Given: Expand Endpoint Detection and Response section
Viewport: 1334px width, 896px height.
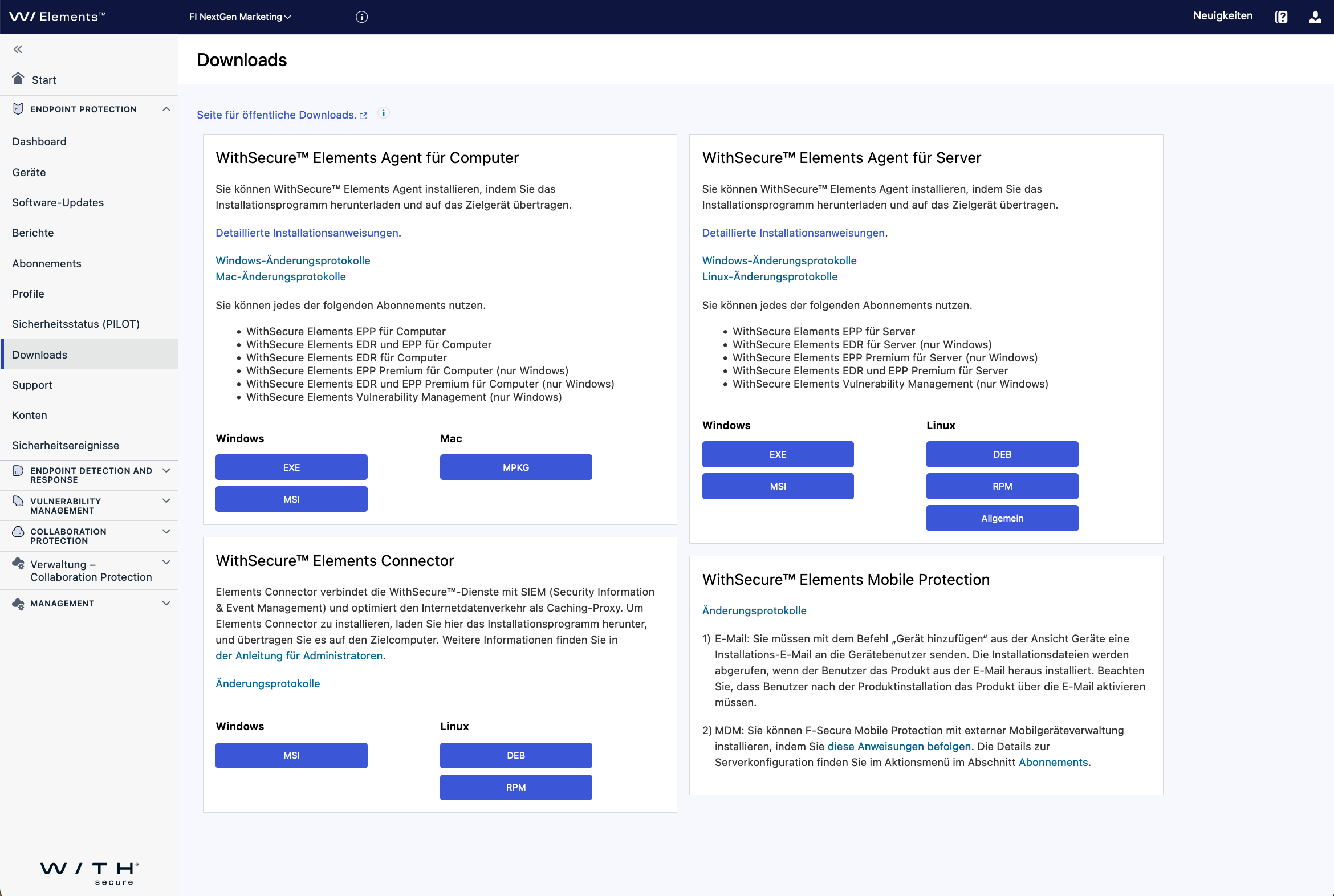Looking at the screenshot, I should (x=166, y=471).
